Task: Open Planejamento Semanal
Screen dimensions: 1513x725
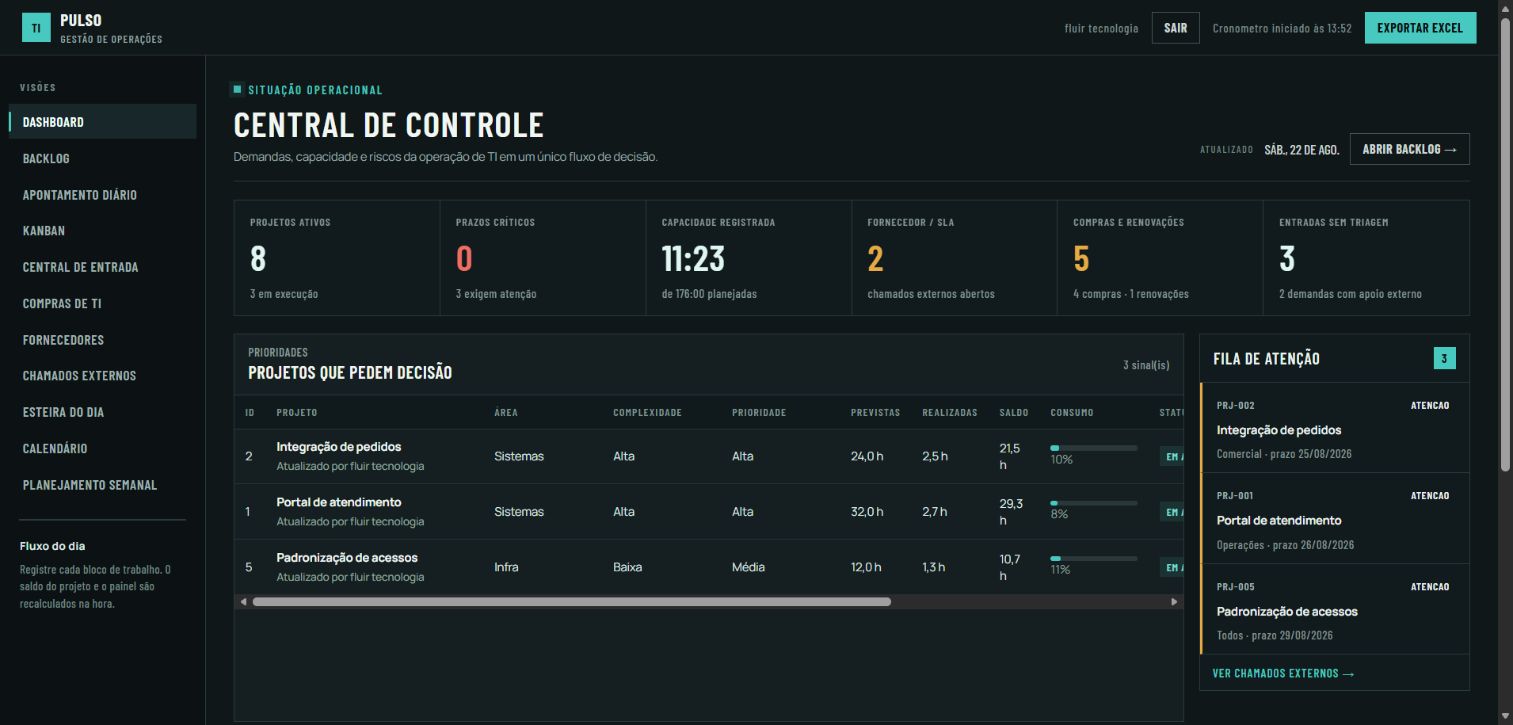Action: (x=103, y=485)
